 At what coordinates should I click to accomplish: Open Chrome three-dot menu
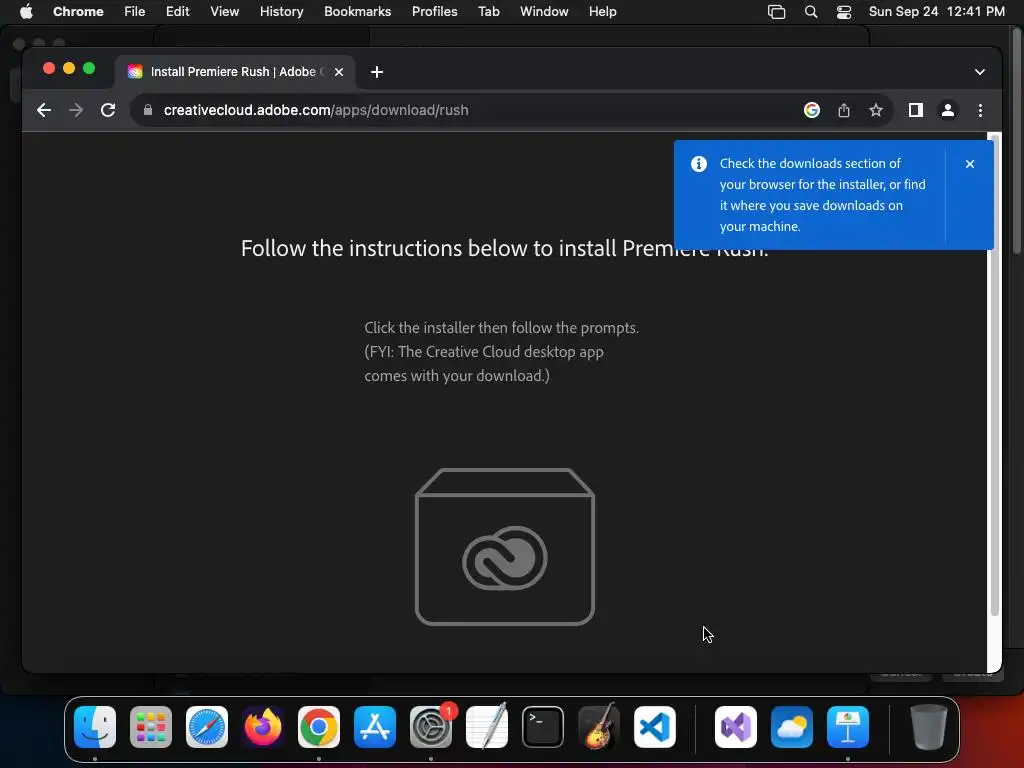980,110
